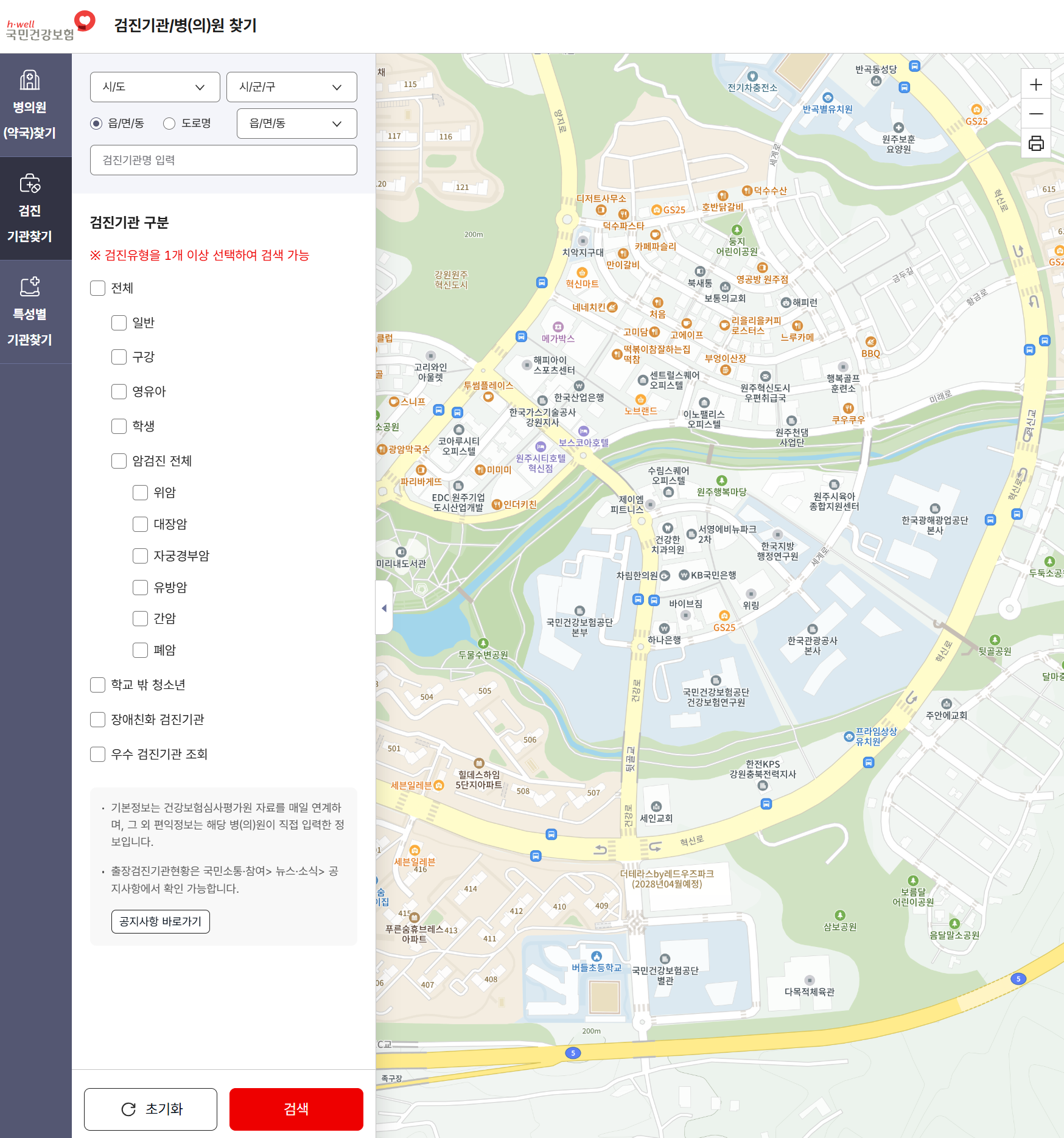
Task: Check the 대장암 checkbox
Action: coord(140,524)
